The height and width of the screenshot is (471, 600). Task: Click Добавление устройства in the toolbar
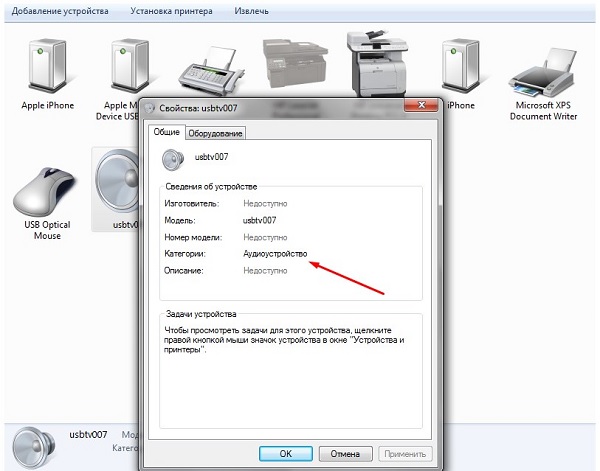[60, 11]
